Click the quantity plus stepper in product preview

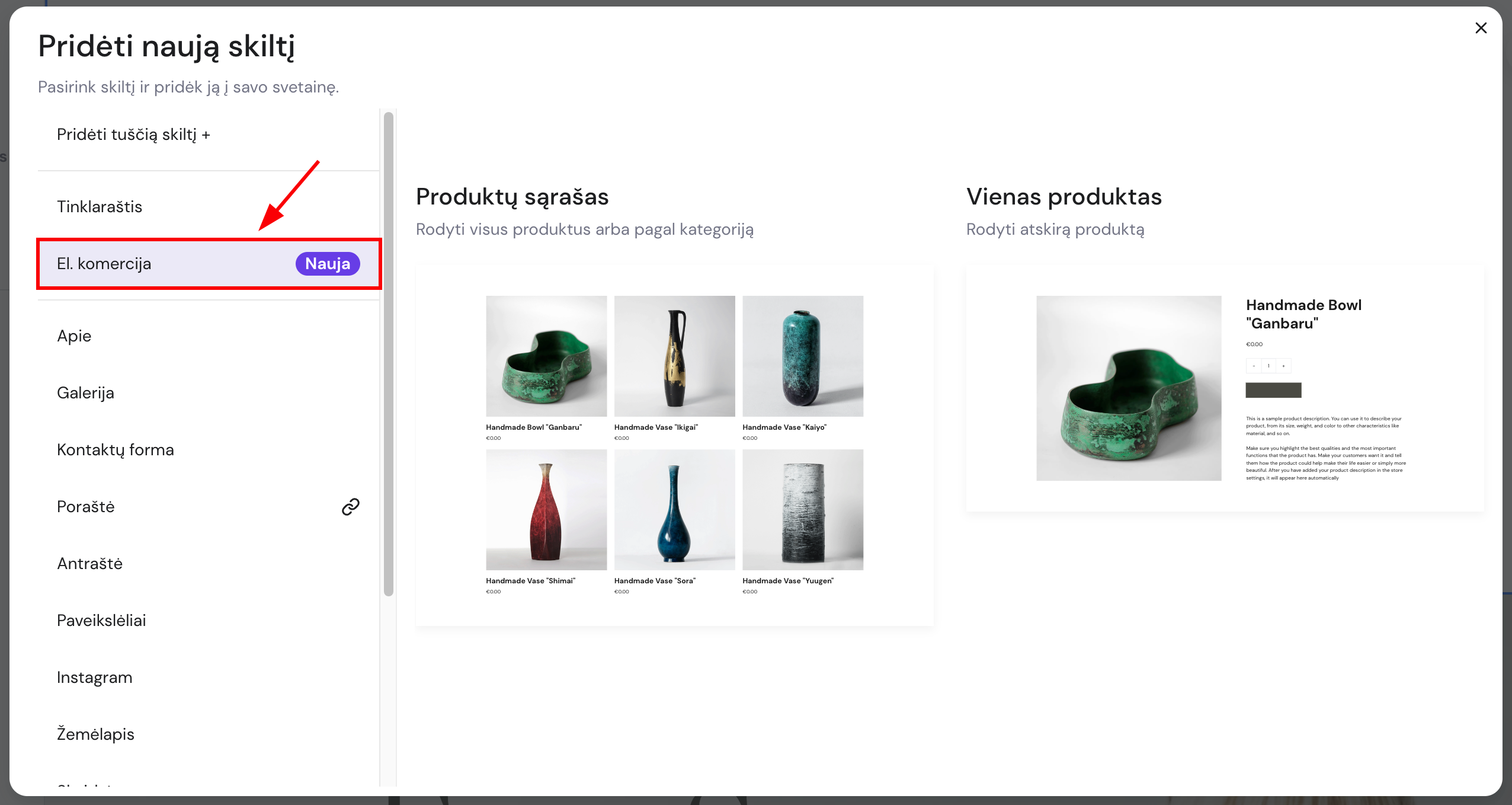tap(1283, 366)
